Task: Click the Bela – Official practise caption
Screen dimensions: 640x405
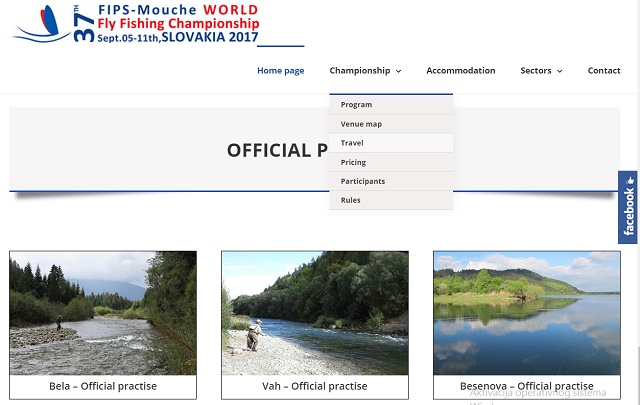Action: click(103, 386)
